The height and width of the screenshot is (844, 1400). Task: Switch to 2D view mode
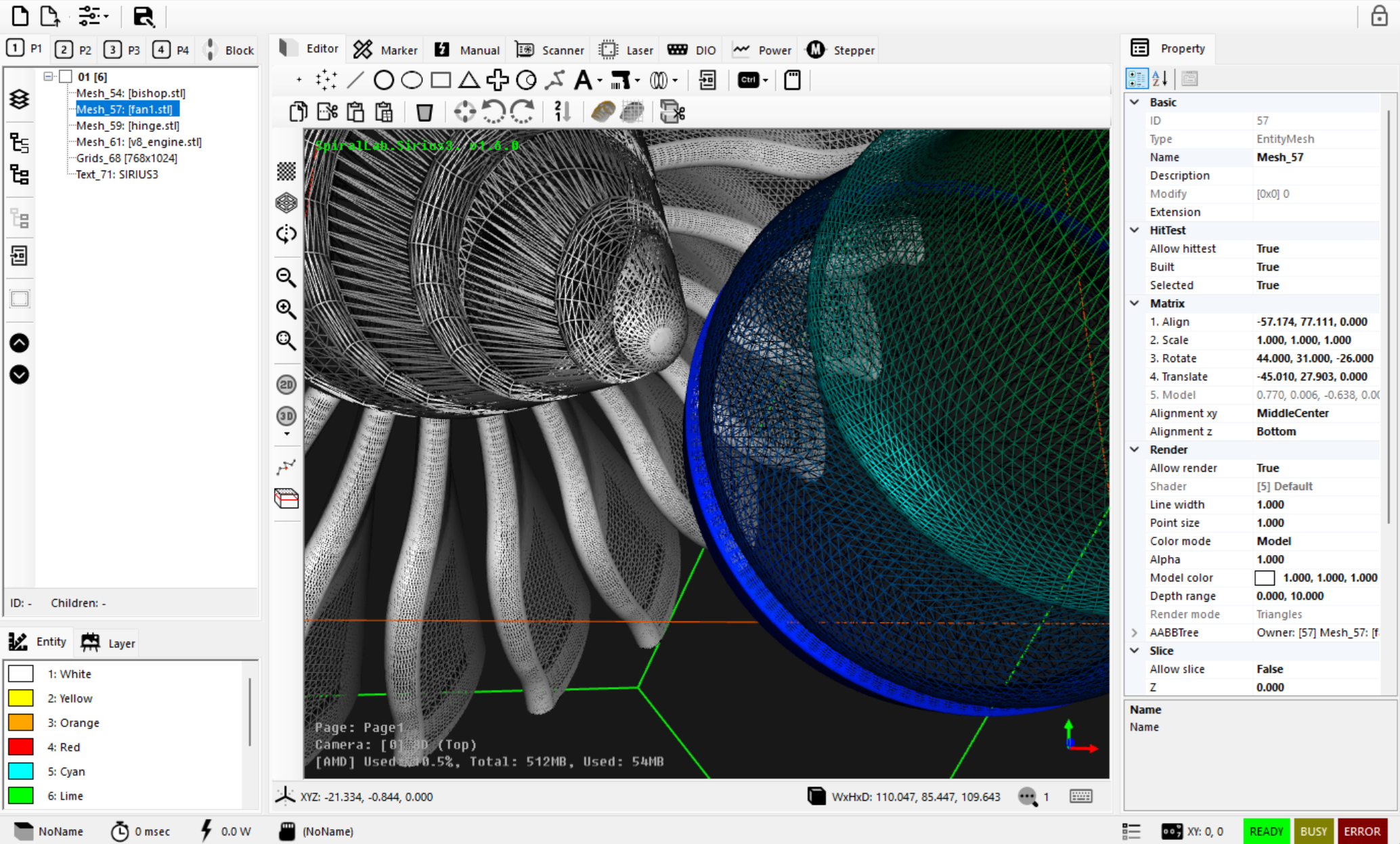point(286,384)
